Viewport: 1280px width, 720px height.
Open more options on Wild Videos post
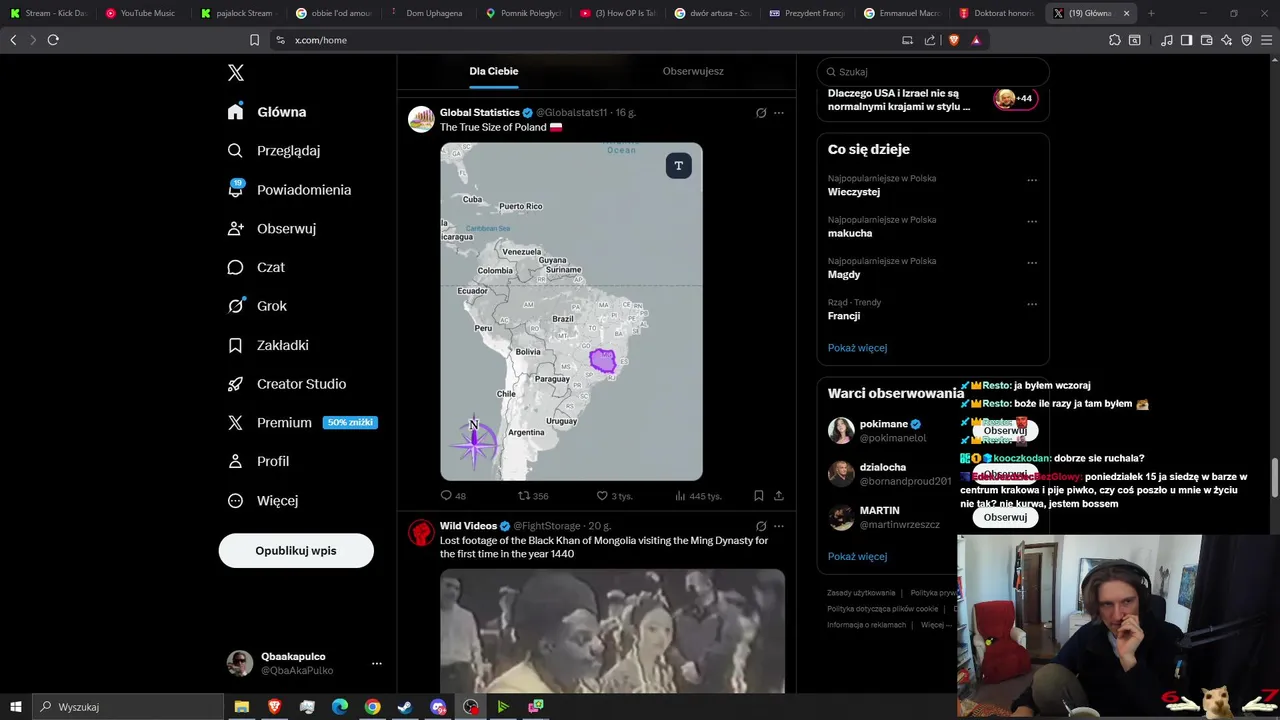point(779,526)
